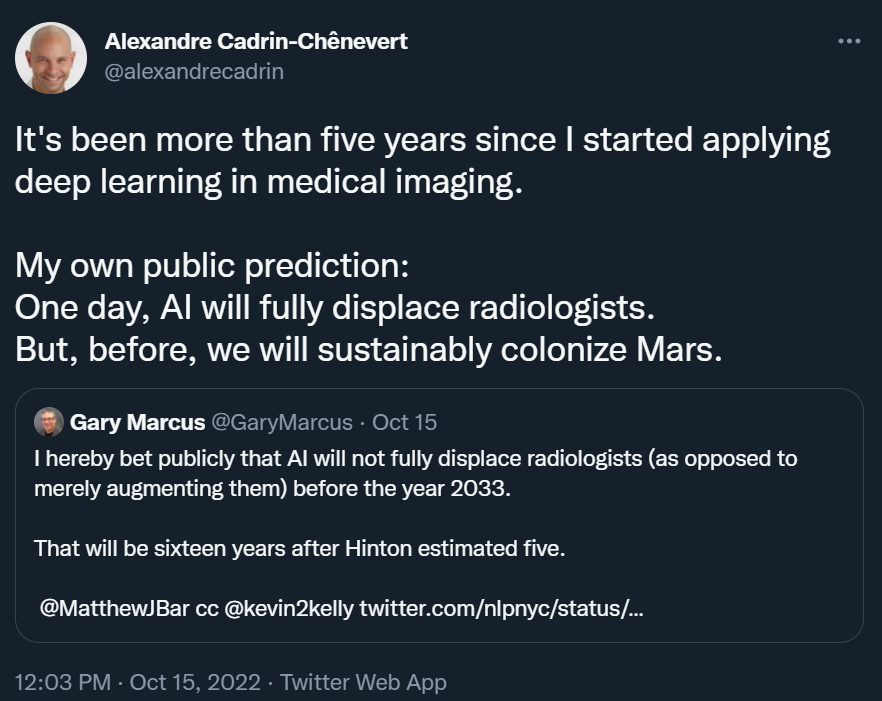Open Gary Marcus display name in quote

tap(137, 422)
